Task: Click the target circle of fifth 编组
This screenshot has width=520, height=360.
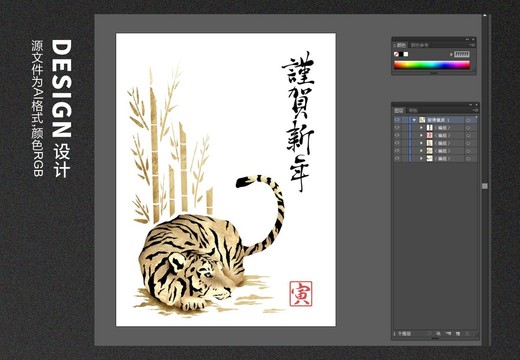Action: tap(468, 159)
